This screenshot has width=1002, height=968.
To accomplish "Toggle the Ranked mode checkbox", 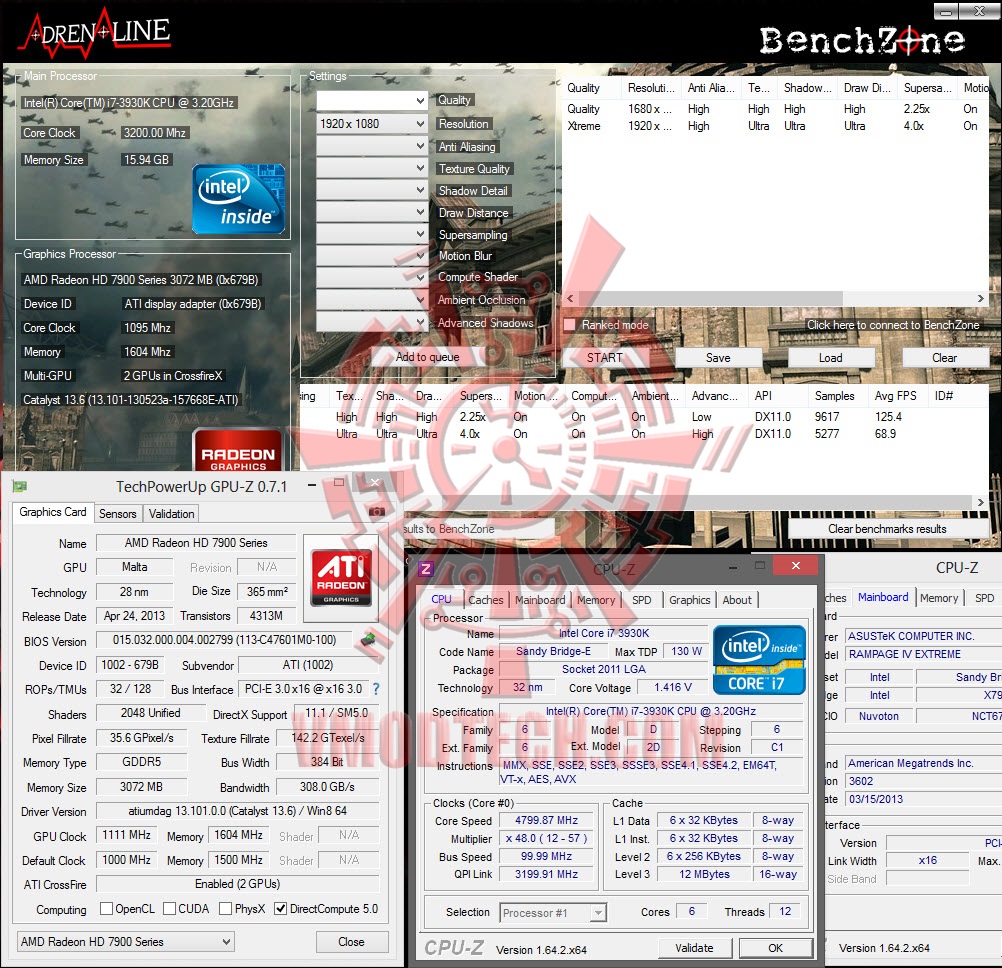I will 569,325.
